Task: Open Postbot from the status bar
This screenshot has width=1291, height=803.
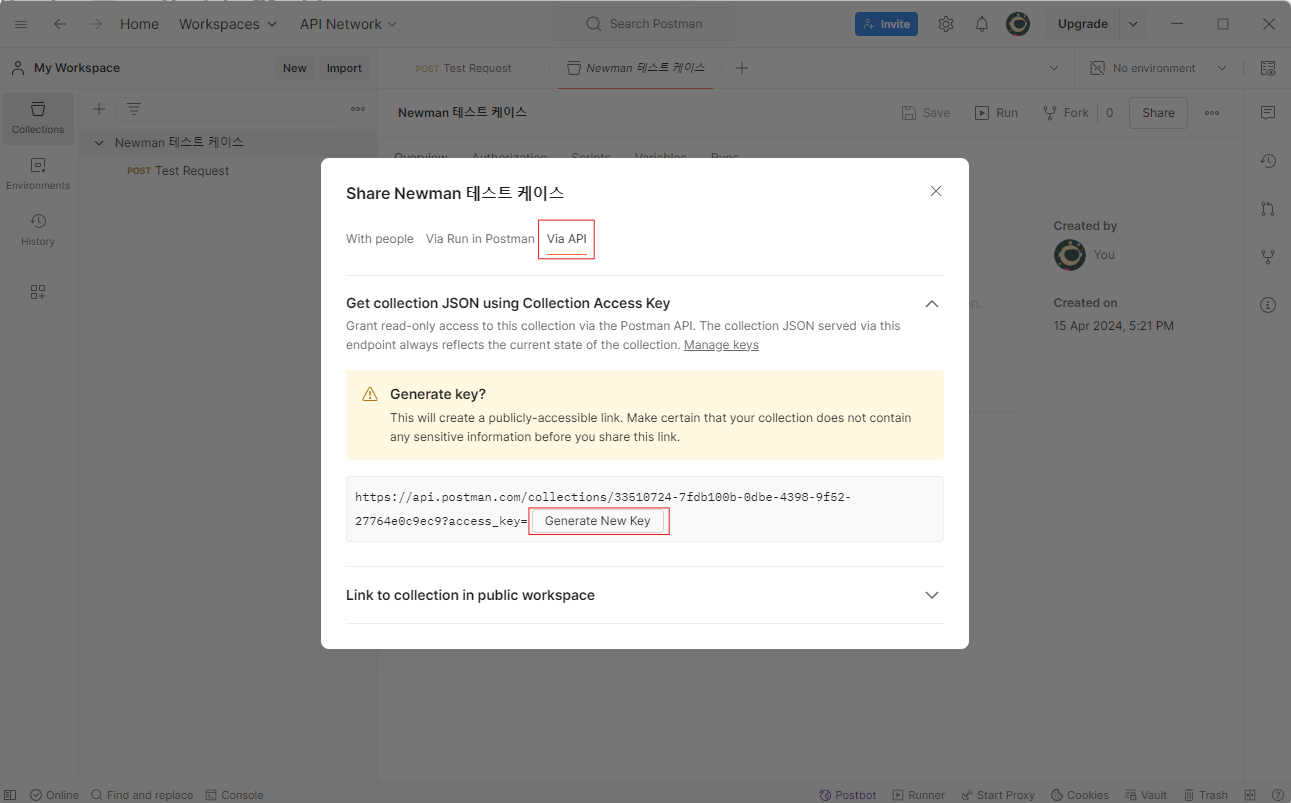Action: pos(848,795)
